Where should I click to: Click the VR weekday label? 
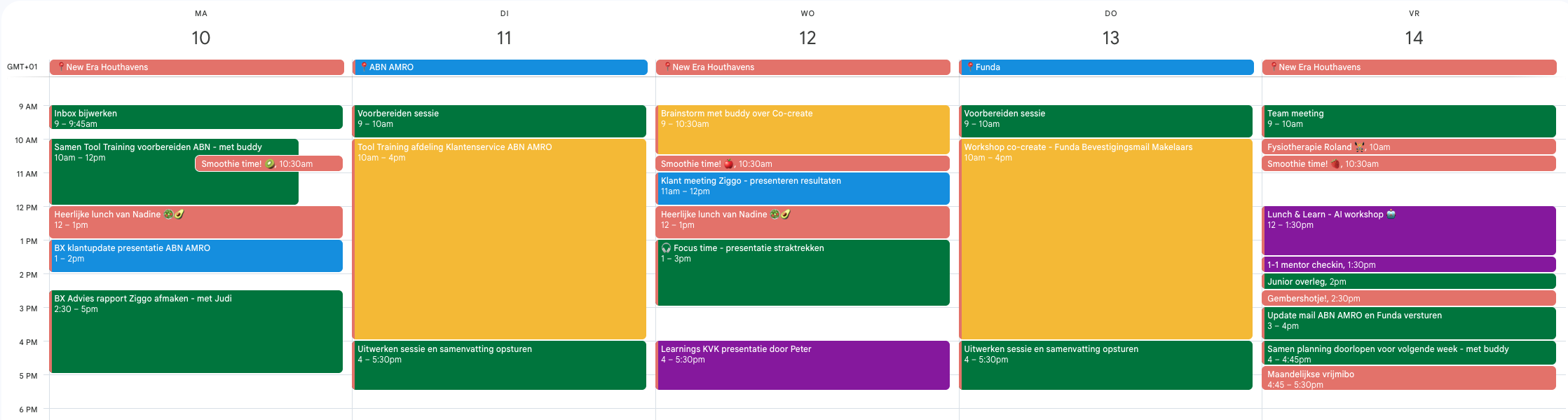click(1414, 13)
